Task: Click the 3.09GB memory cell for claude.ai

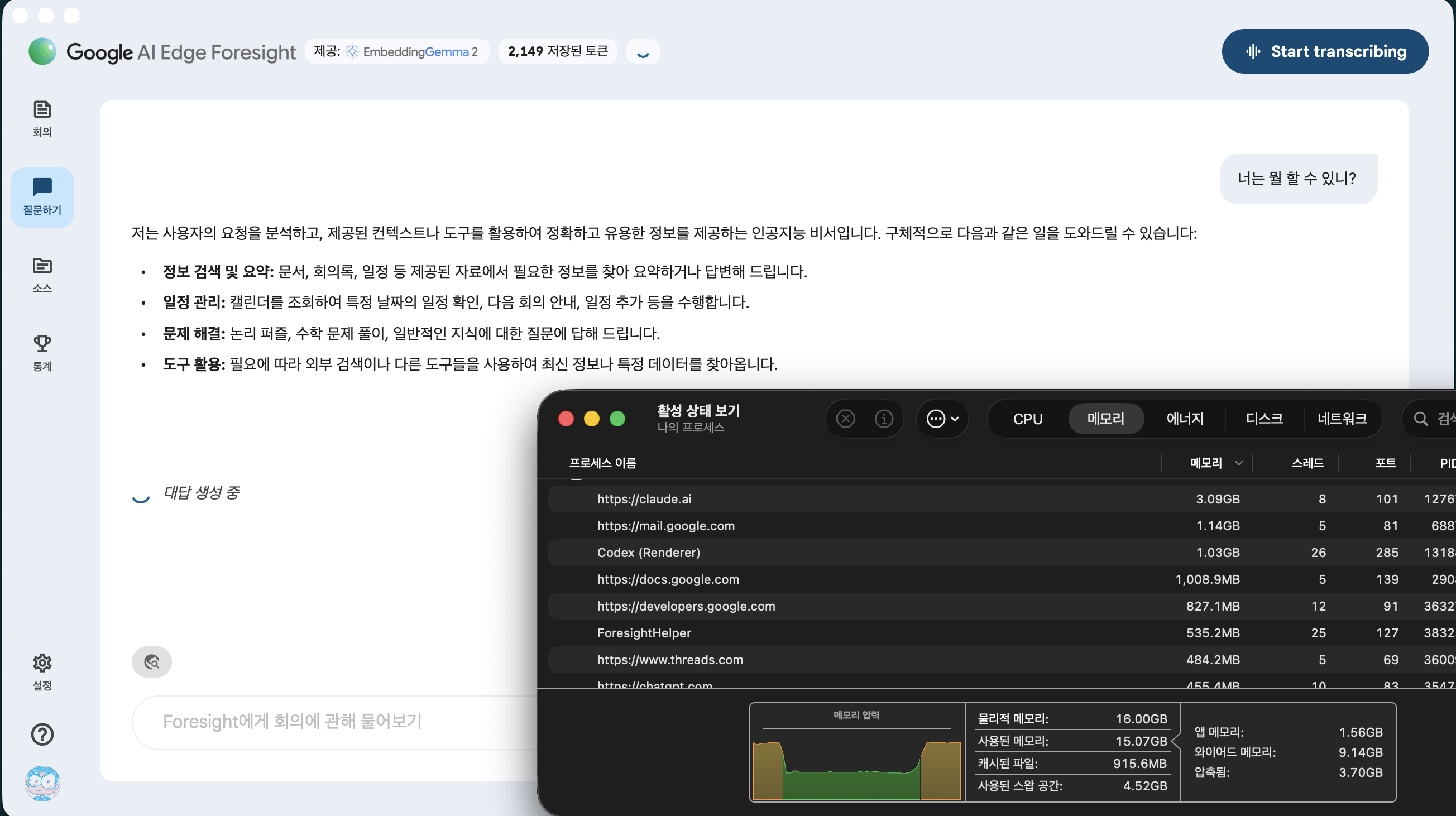Action: [x=1218, y=499]
